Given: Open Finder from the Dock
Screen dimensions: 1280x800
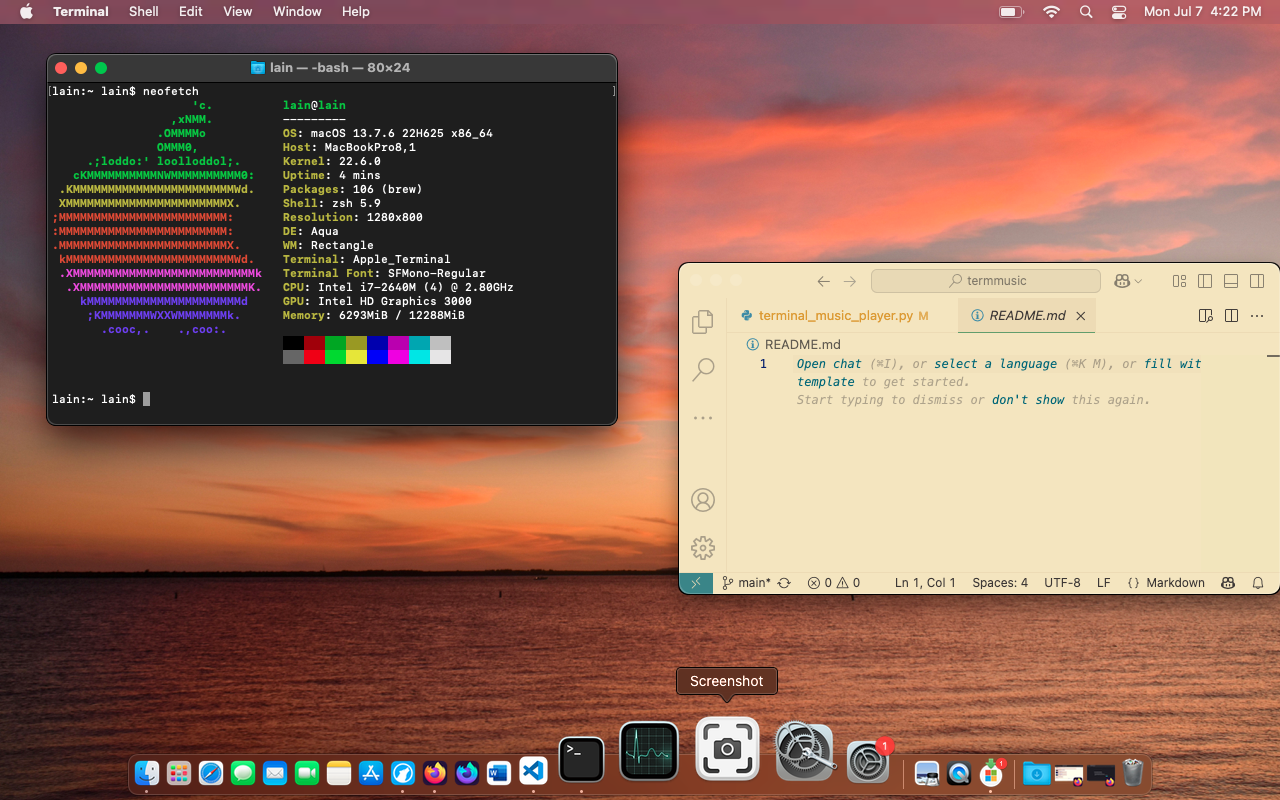Looking at the screenshot, I should [147, 773].
